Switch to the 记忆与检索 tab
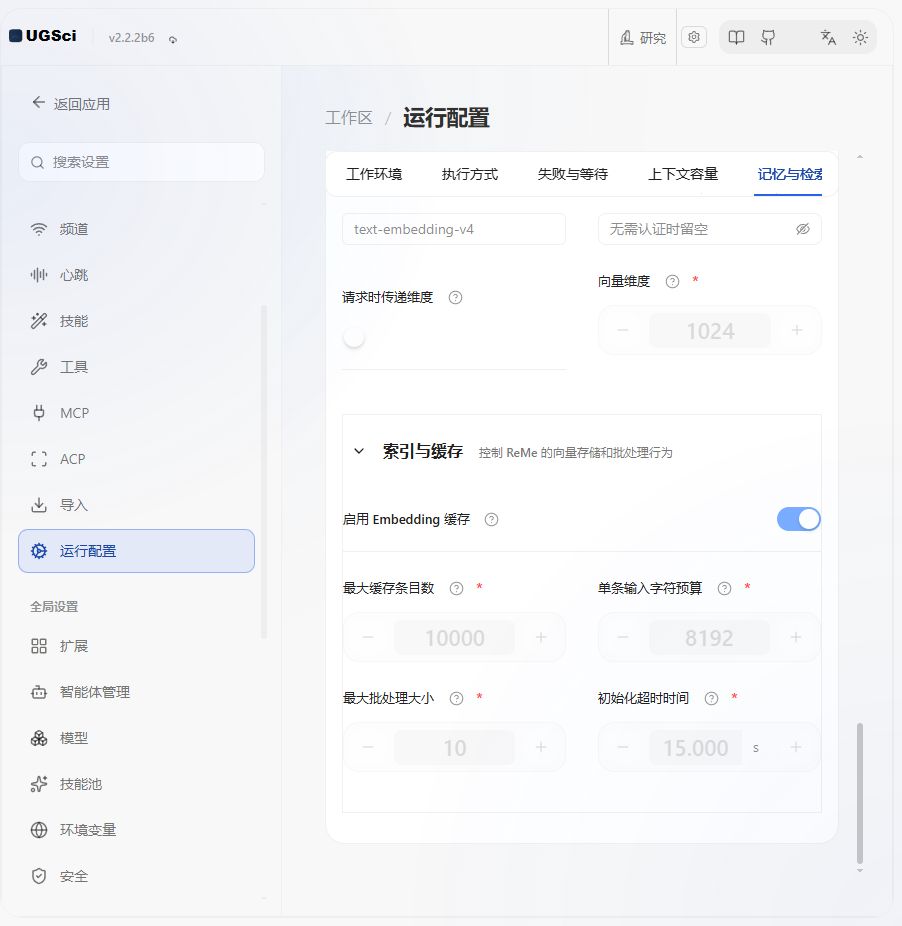This screenshot has height=926, width=902. click(789, 174)
